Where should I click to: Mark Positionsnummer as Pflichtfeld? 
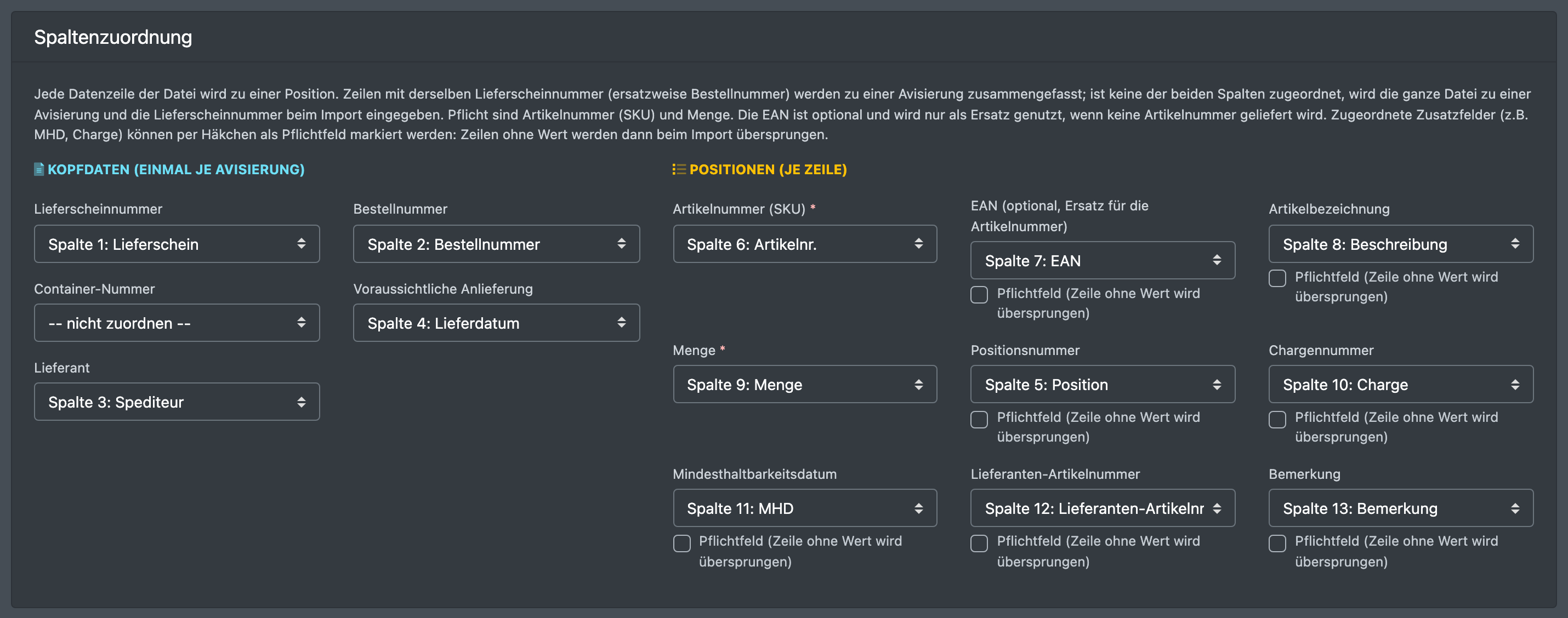point(979,419)
